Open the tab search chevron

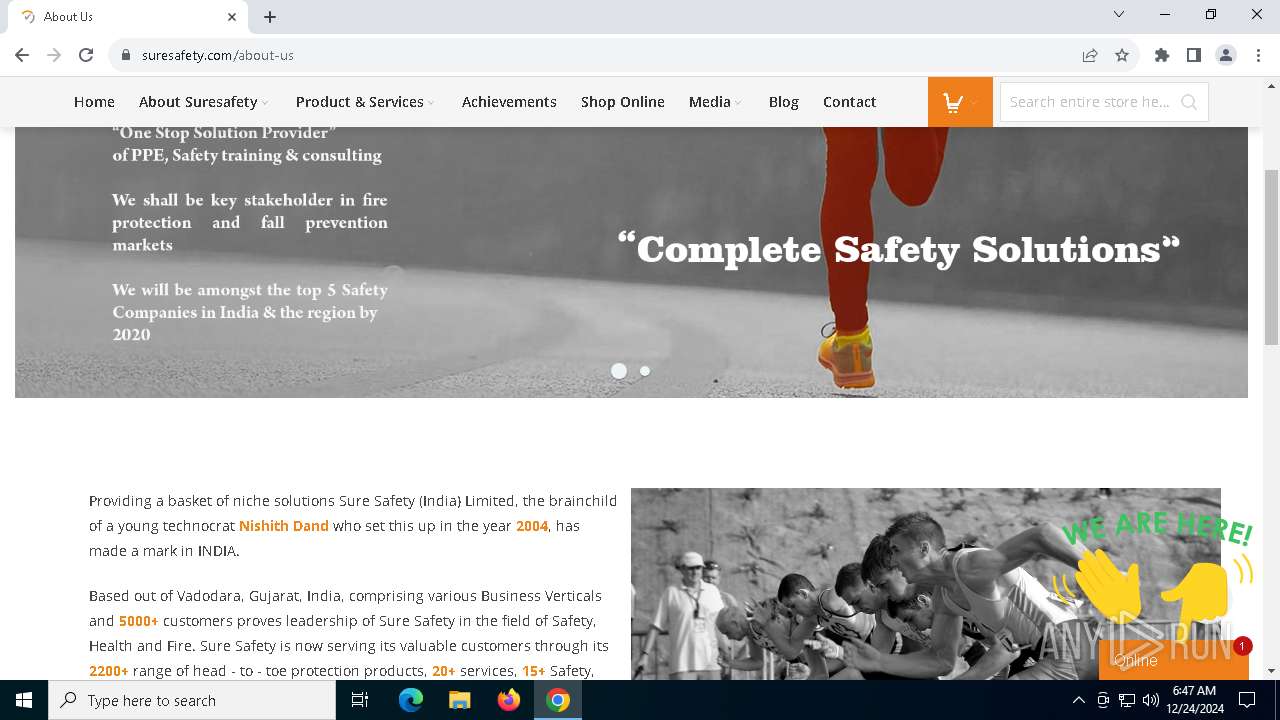[x=1119, y=14]
